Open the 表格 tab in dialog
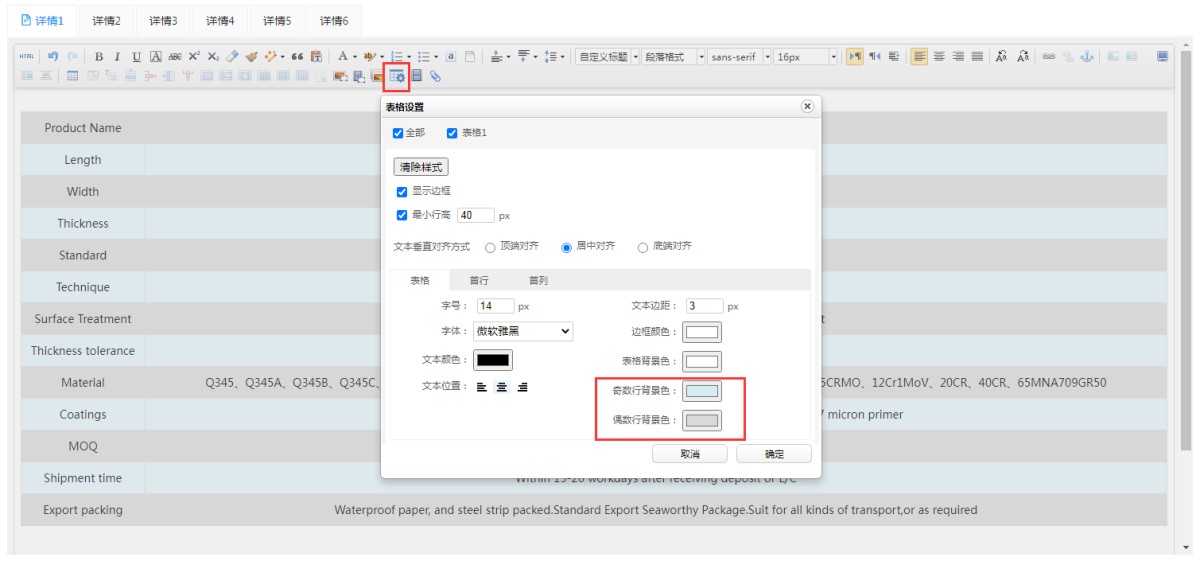 pos(420,281)
